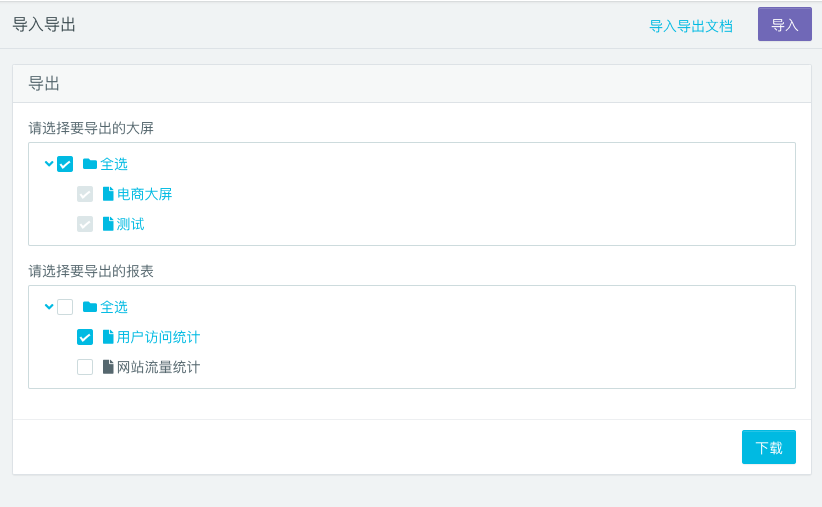Uncheck 全选 checkbox in 大屏 tree

pos(65,164)
